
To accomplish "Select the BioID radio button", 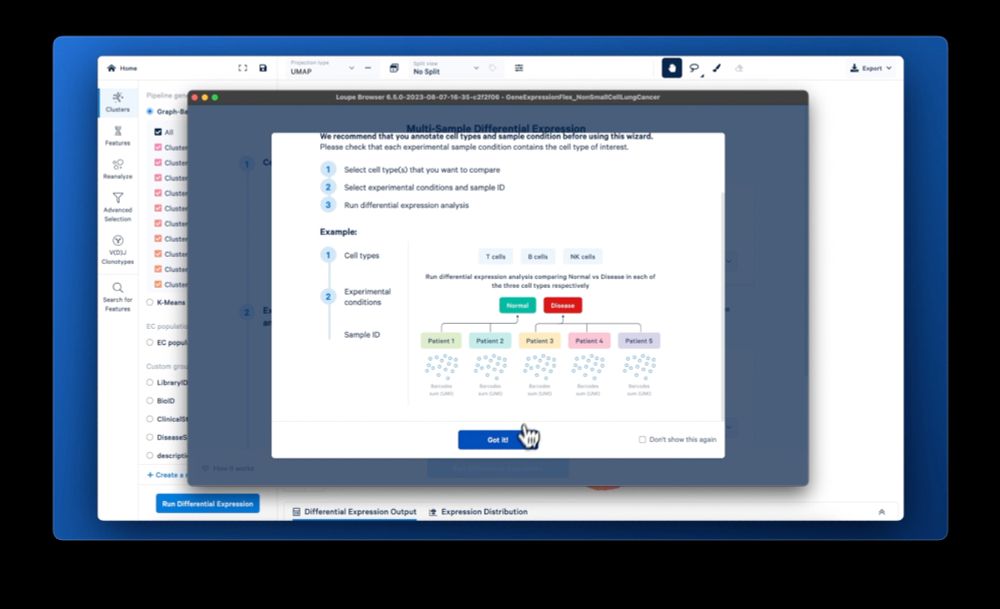I will [150, 400].
